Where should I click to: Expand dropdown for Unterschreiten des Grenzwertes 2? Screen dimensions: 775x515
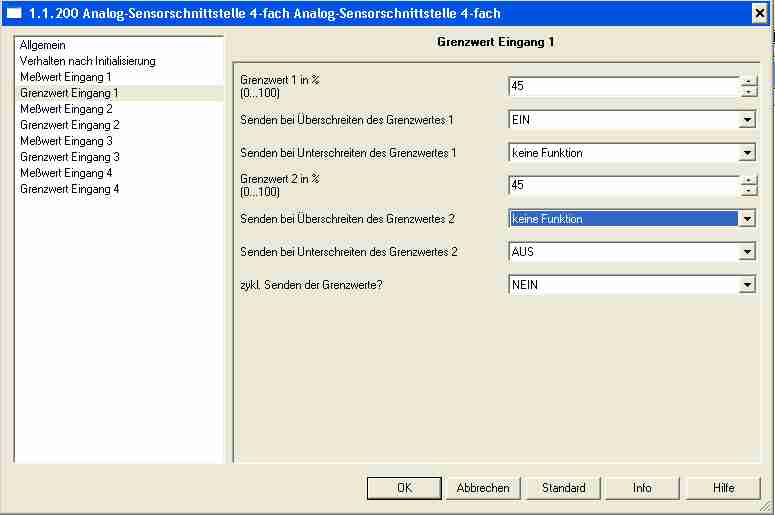746,252
